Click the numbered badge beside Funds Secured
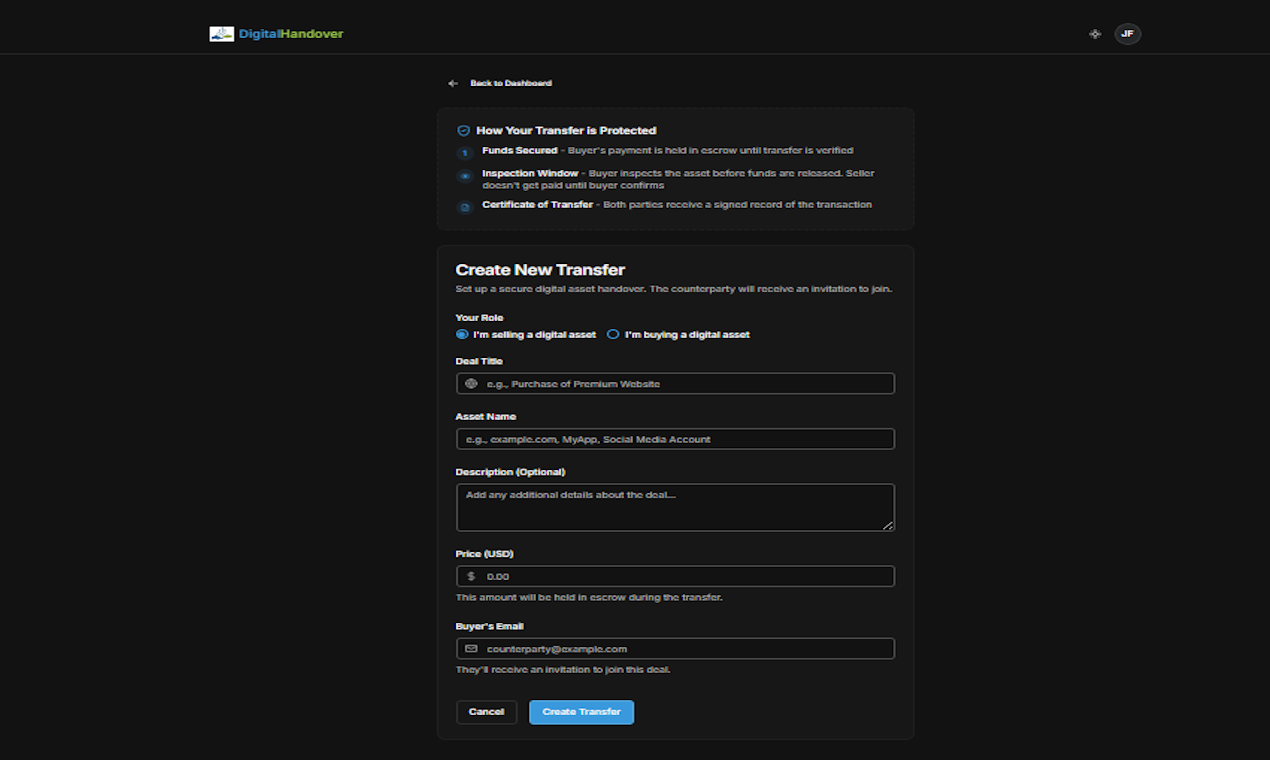Viewport: 1270px width, 760px height. pos(464,152)
